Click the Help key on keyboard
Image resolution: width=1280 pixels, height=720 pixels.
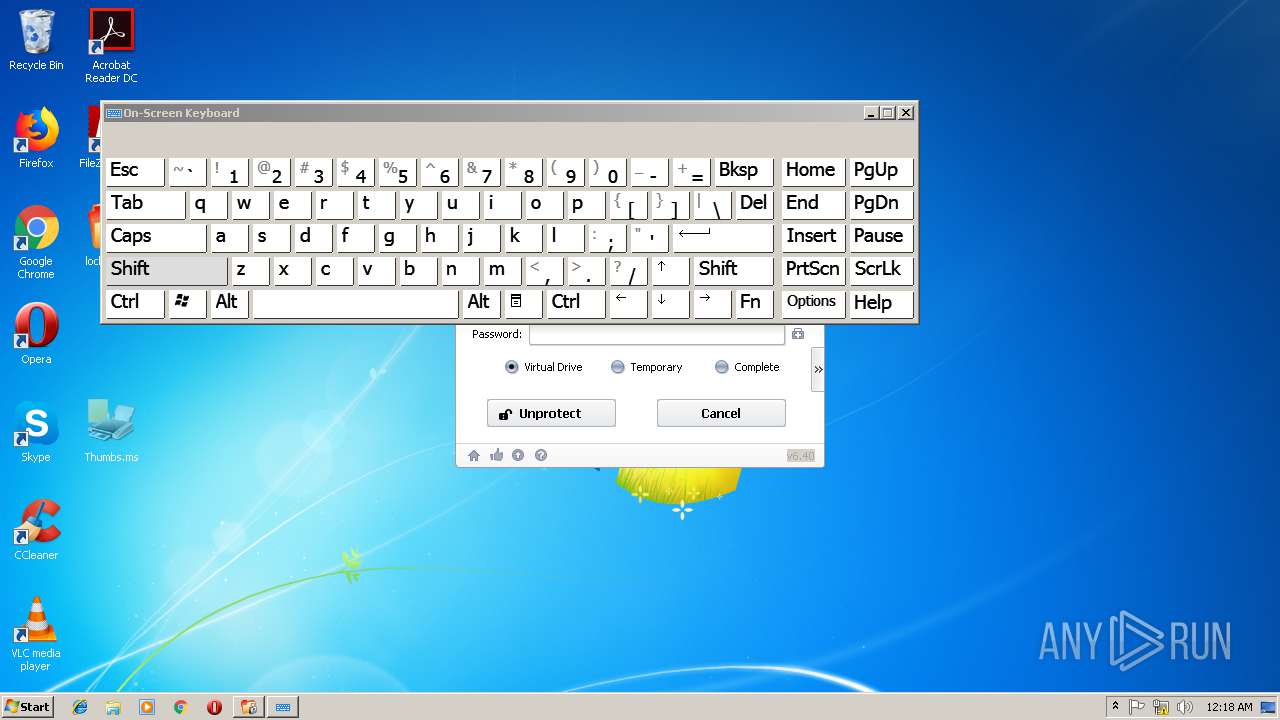880,303
